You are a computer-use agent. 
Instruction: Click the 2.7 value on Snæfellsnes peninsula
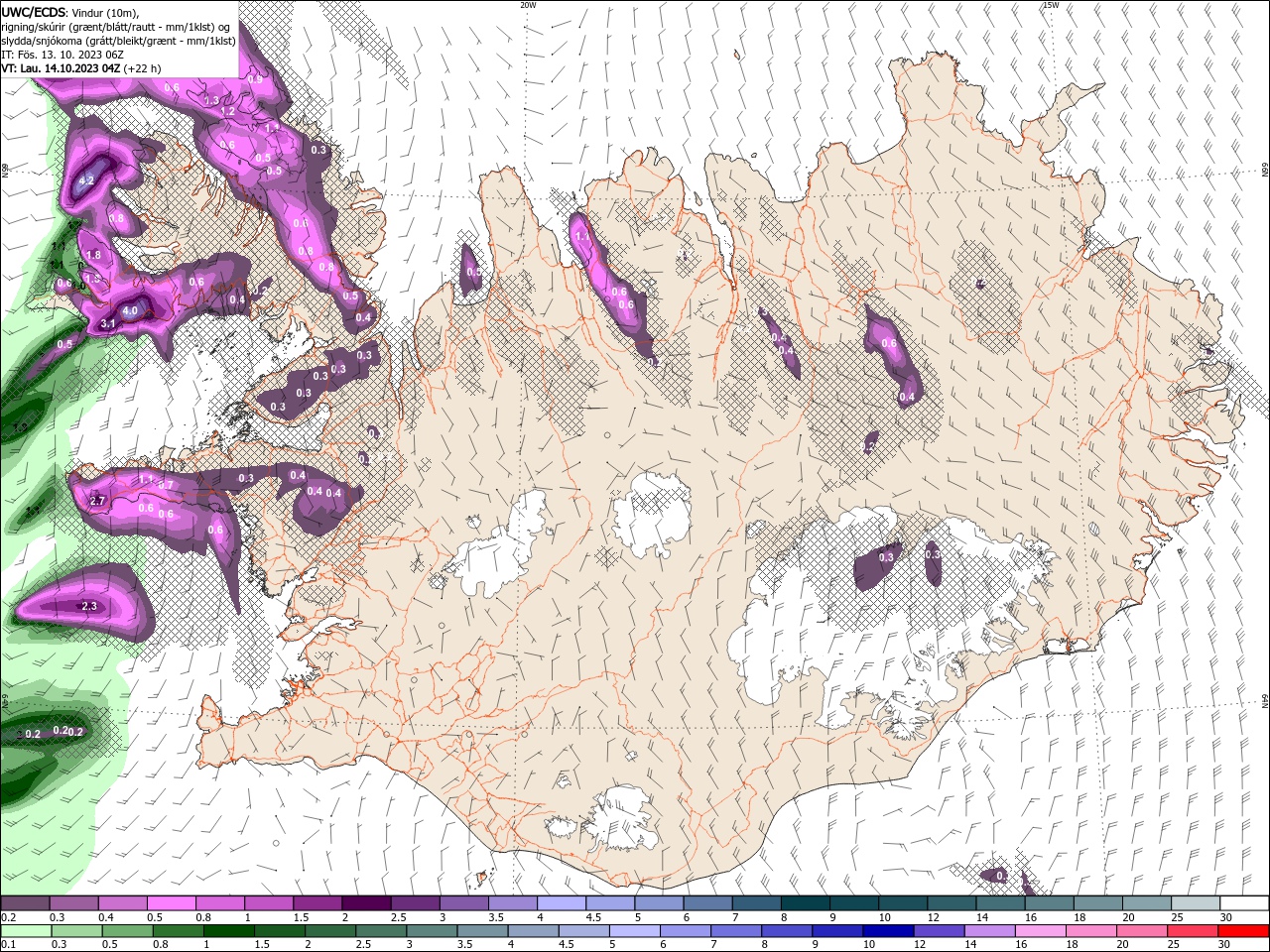click(x=97, y=501)
